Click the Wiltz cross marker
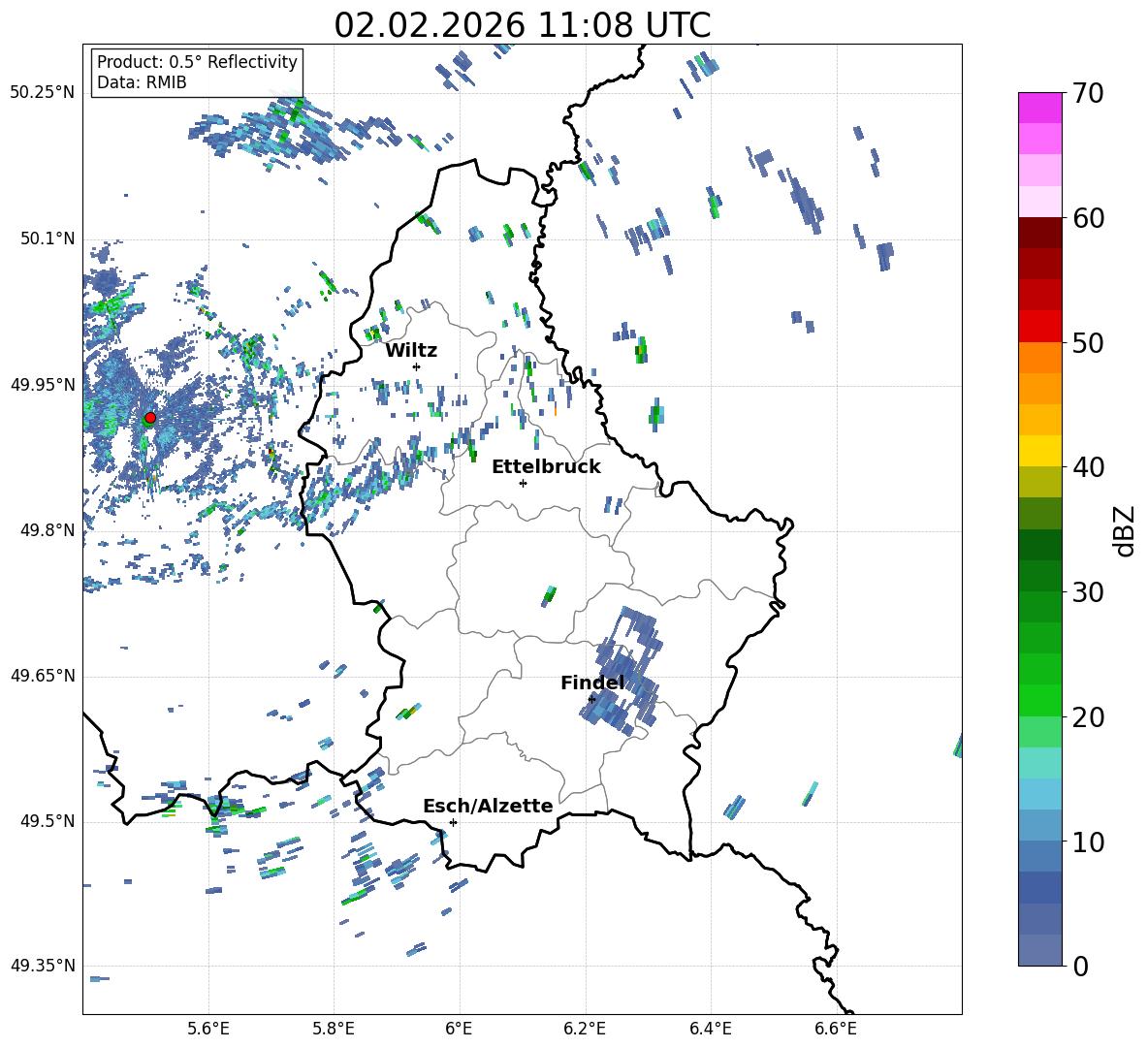Image resolution: width=1148 pixels, height=1048 pixels. pyautogui.click(x=417, y=366)
